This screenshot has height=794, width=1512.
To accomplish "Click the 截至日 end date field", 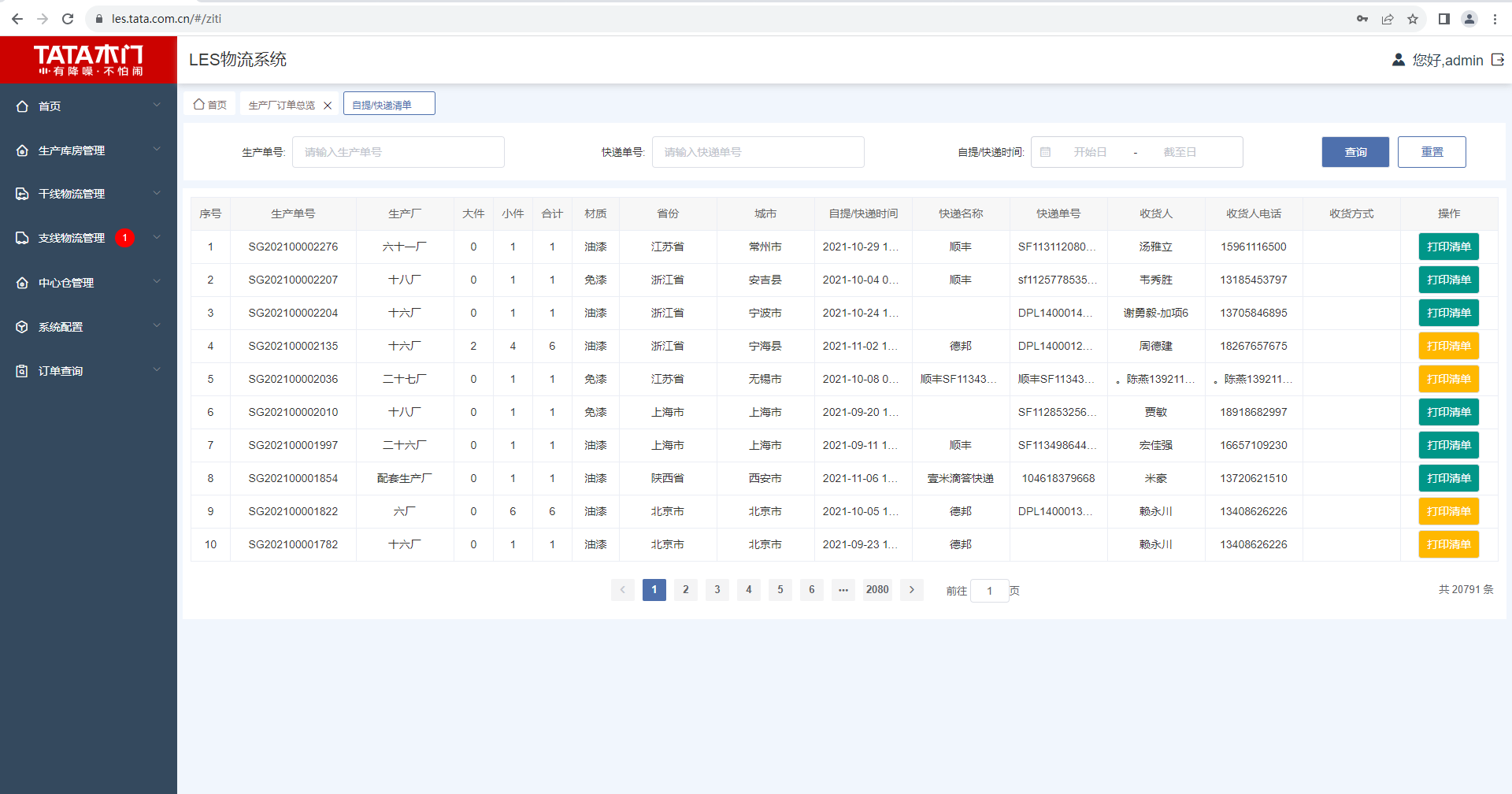I will coord(1180,152).
